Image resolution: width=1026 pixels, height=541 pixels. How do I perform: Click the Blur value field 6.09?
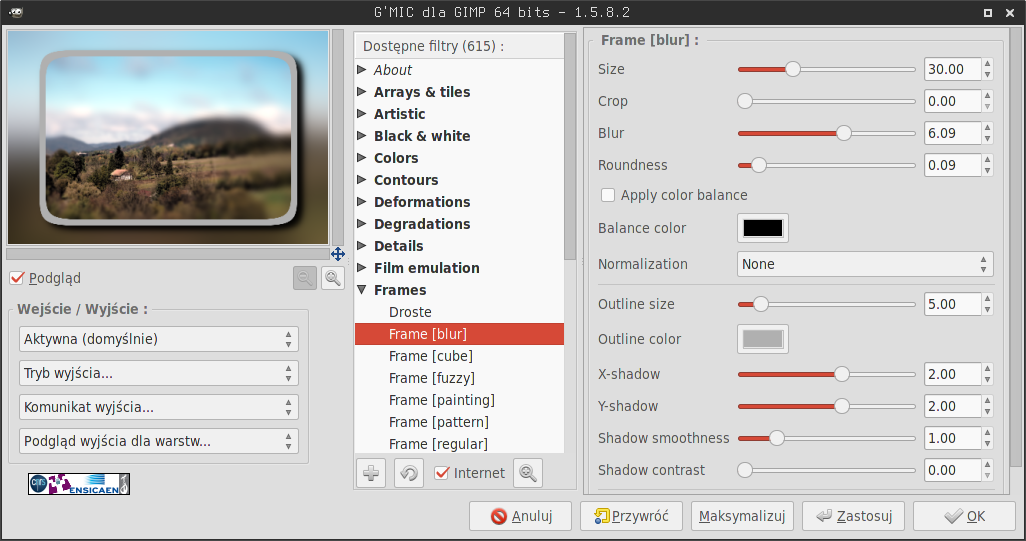click(x=953, y=133)
